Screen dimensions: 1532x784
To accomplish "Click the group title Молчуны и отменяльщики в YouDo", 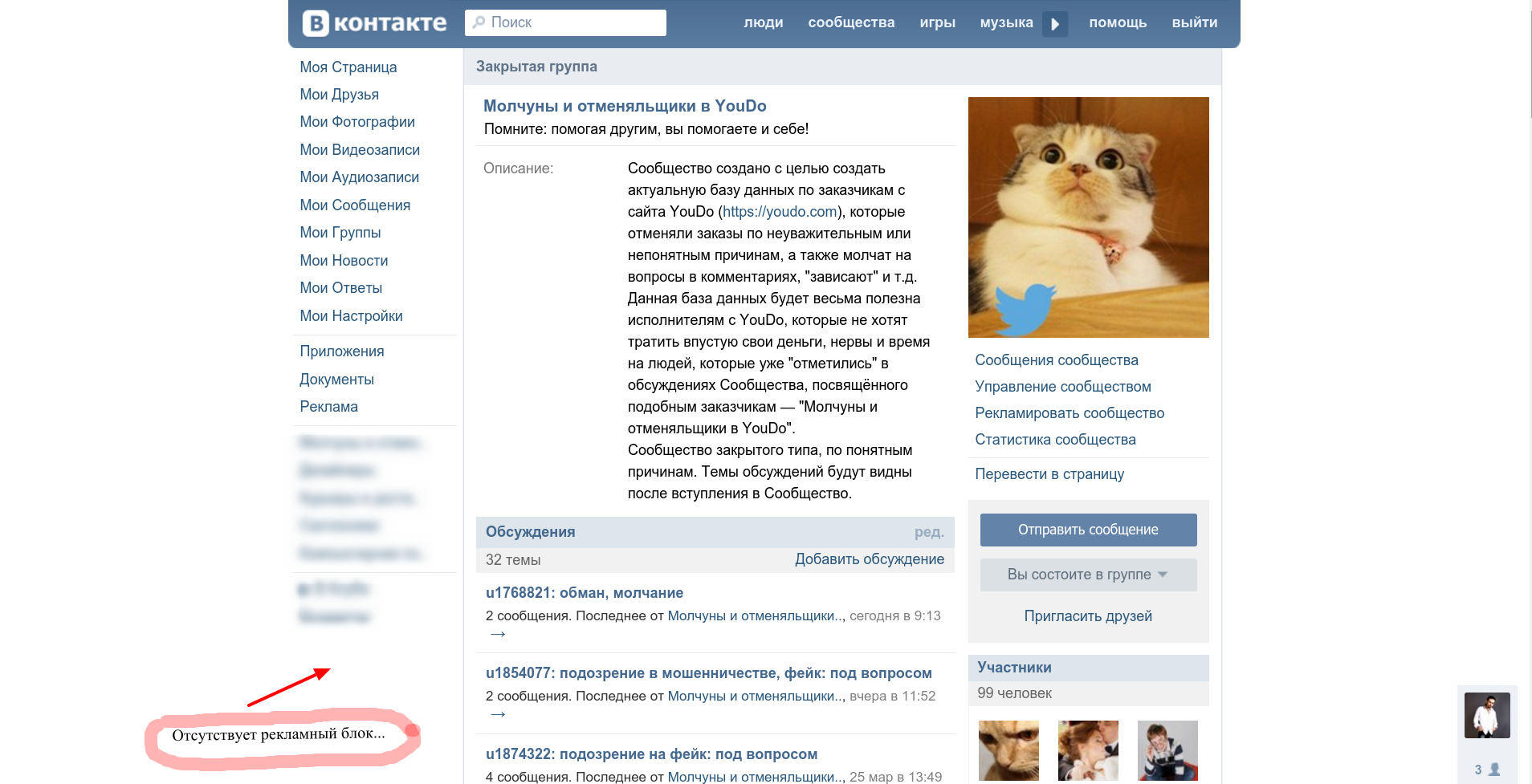I will click(x=625, y=106).
